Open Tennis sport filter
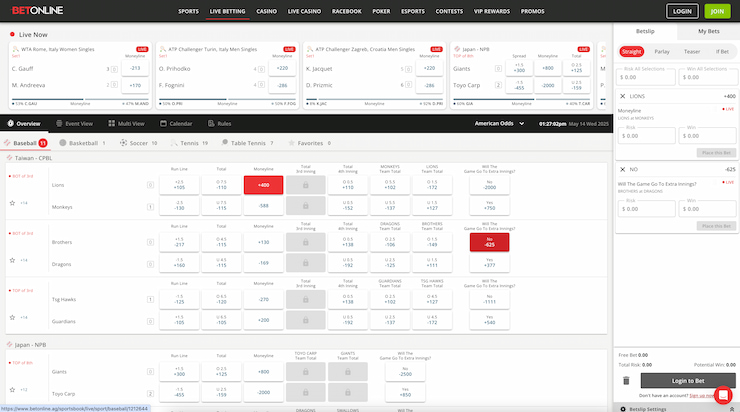740x412 pixels. coord(189,143)
